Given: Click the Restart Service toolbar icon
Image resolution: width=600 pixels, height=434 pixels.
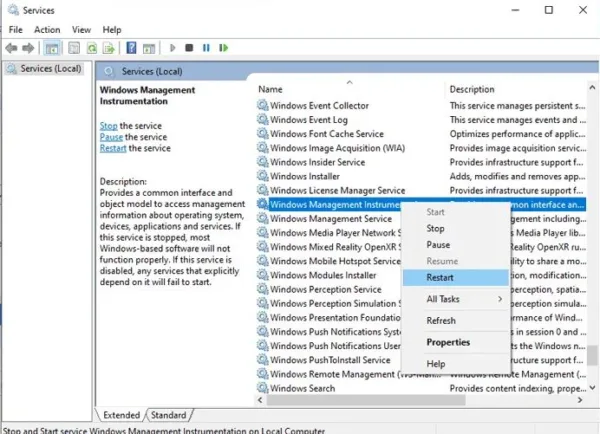Looking at the screenshot, I should point(223,48).
